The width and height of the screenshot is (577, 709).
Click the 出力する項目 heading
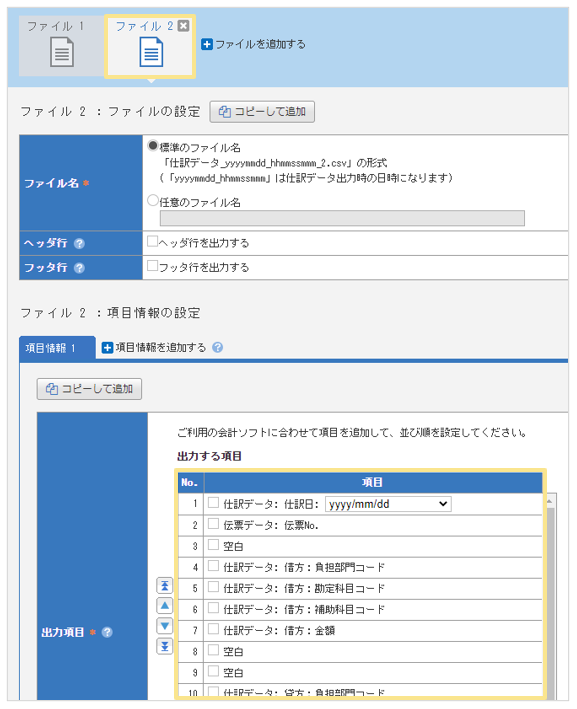point(209,456)
